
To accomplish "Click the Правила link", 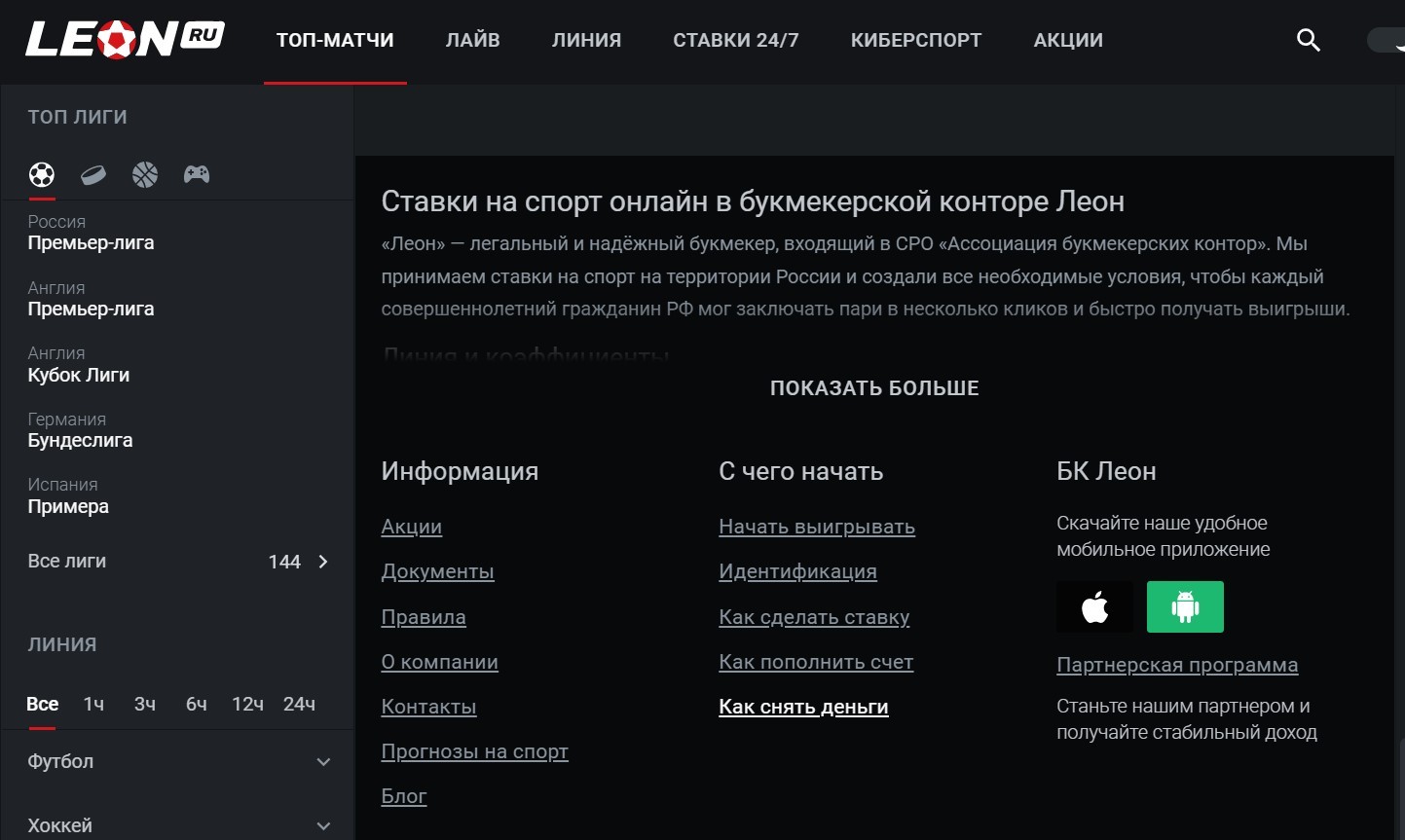I will [x=424, y=617].
